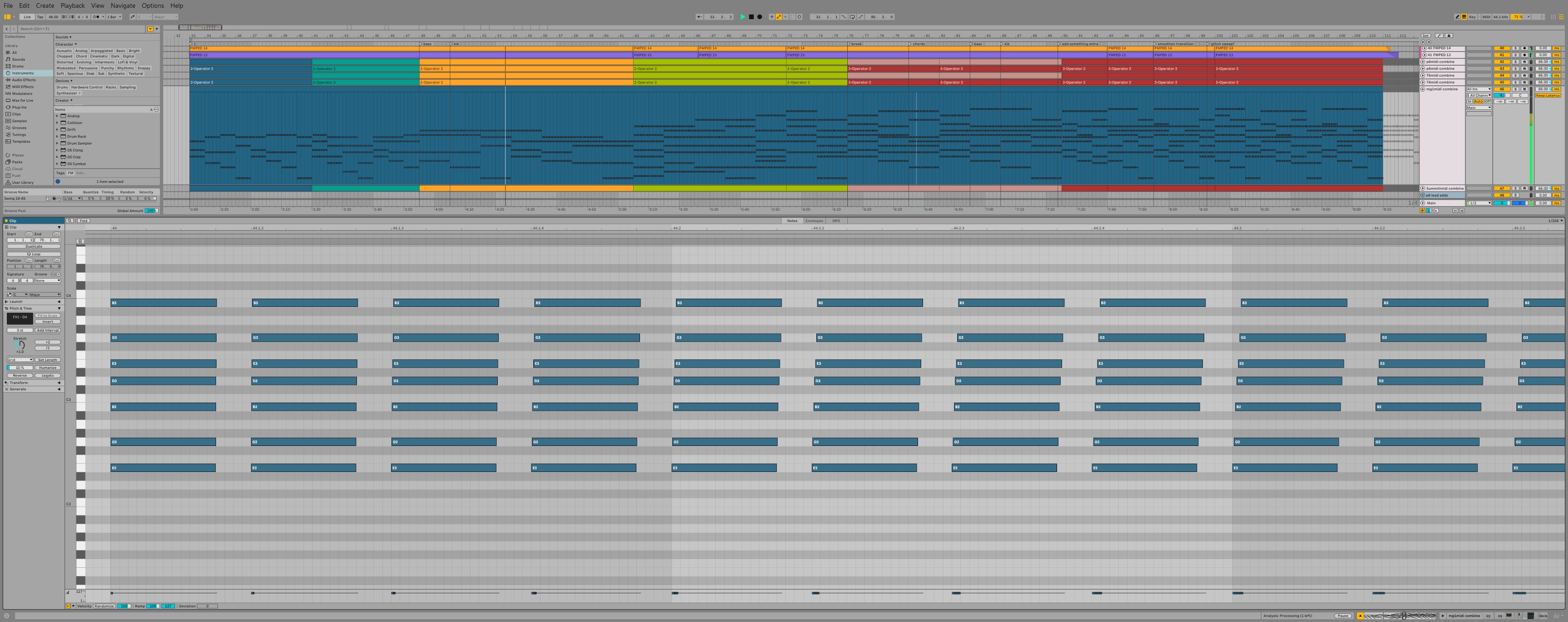Viewport: 1568px width, 622px height.
Task: Click the arrangement Loop switch icon
Action: (x=852, y=17)
